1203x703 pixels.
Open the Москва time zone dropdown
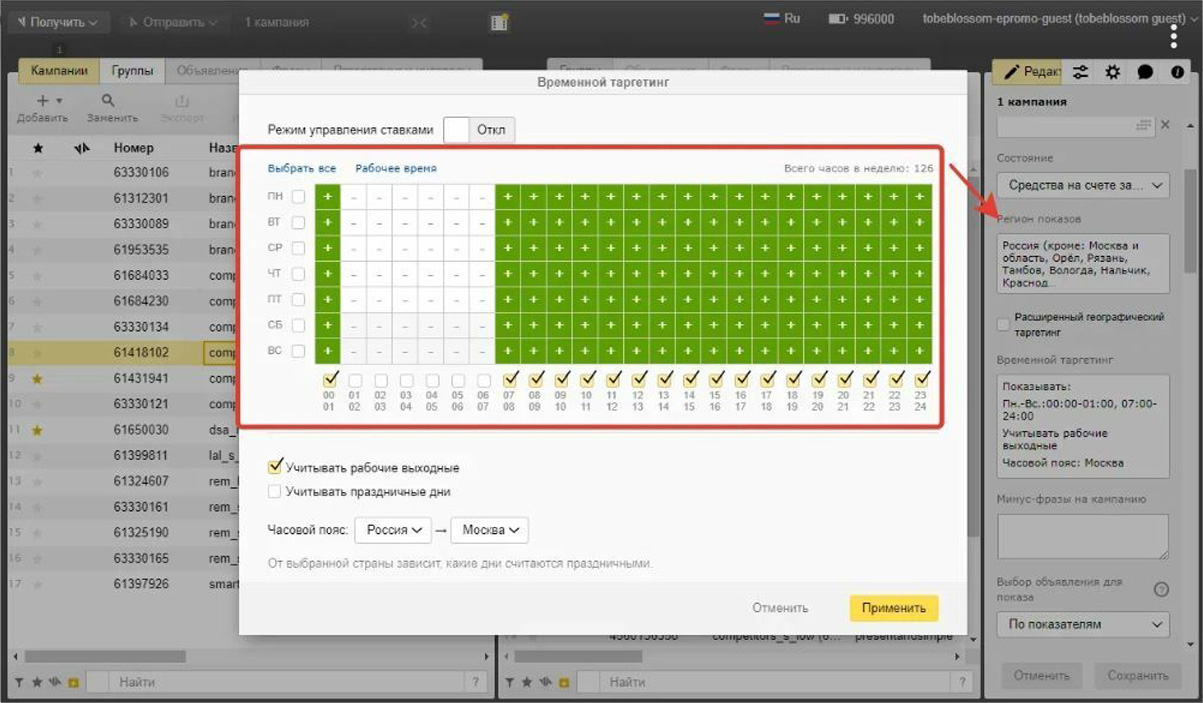(x=490, y=530)
